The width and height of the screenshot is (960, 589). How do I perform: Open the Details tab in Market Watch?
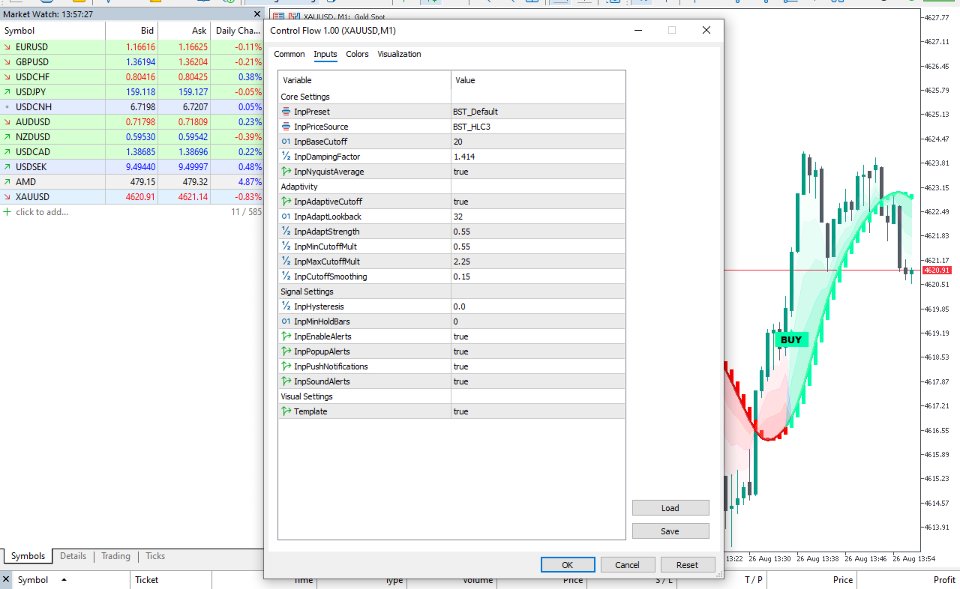[x=73, y=556]
